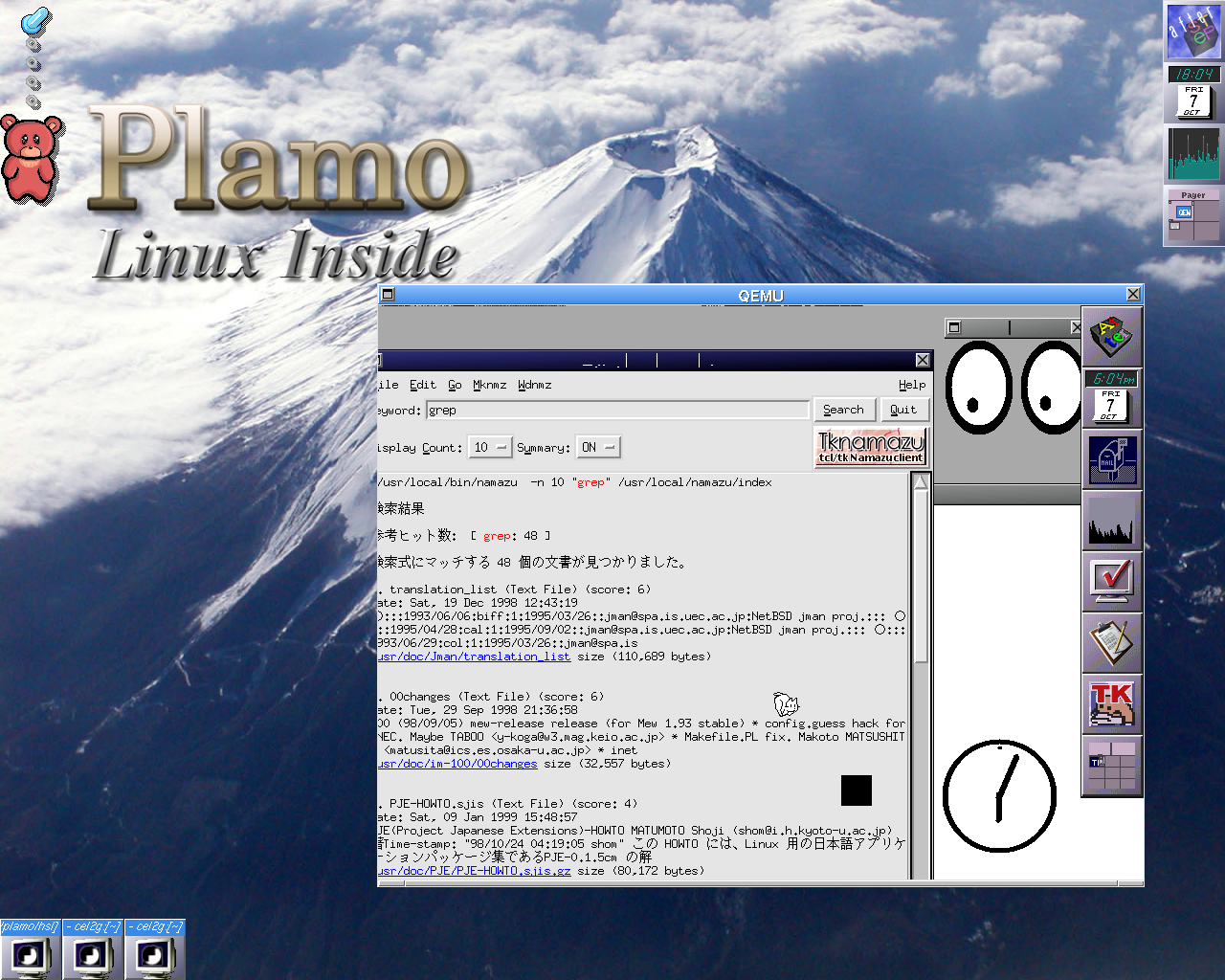Viewport: 1225px width, 980px height.
Task: Click the third iconified terminal, labeled cel2g
Action: point(154,949)
